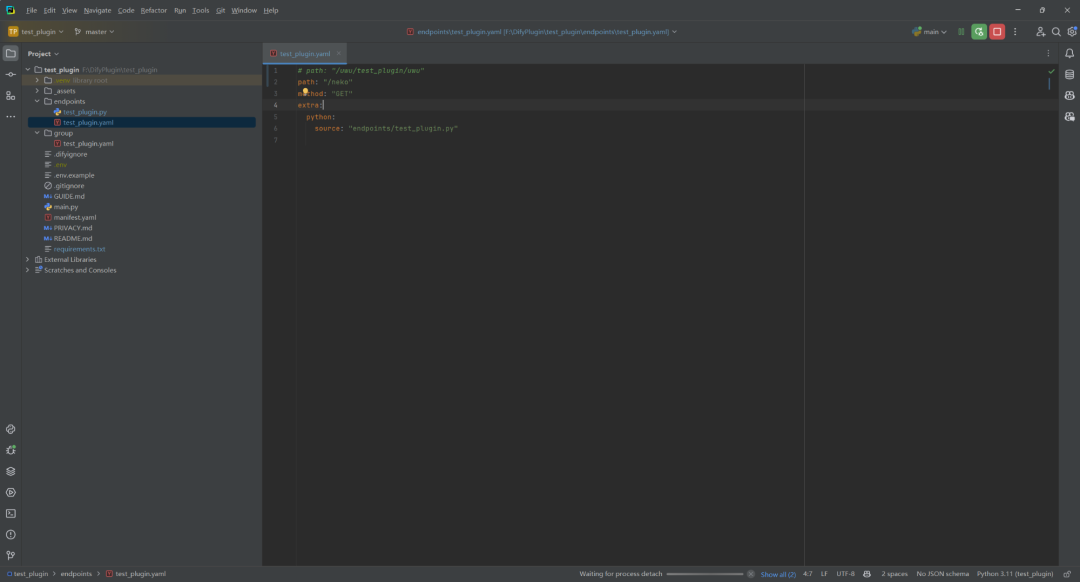Open the test_plugin project dropdown
1080x582 pixels.
[x=36, y=32]
